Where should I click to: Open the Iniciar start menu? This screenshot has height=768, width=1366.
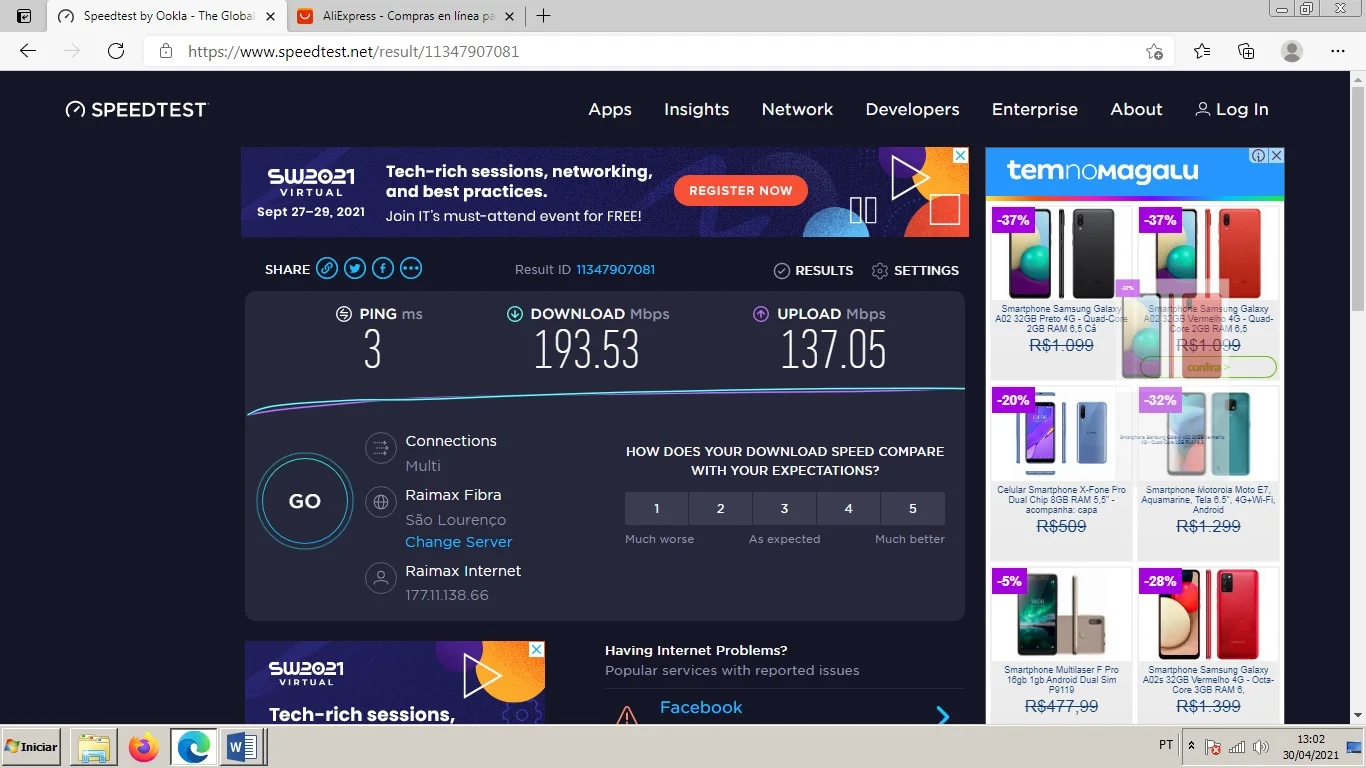click(32, 747)
